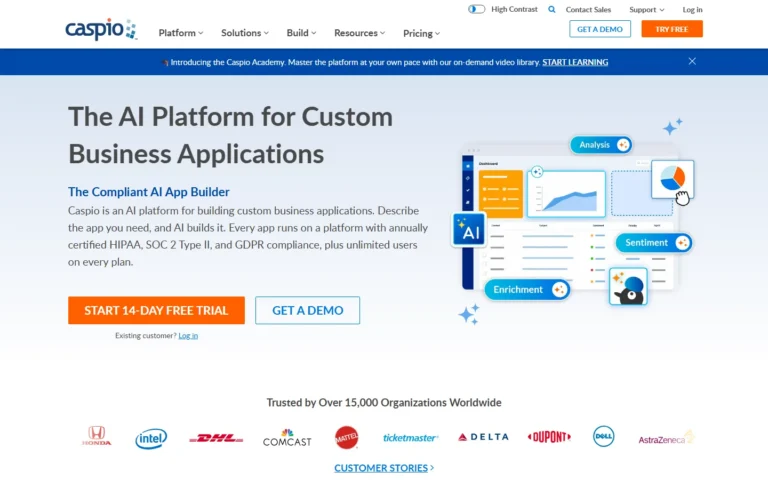Image resolution: width=768 pixels, height=480 pixels.
Task: Click the area chart panel in illustration
Action: (566, 193)
